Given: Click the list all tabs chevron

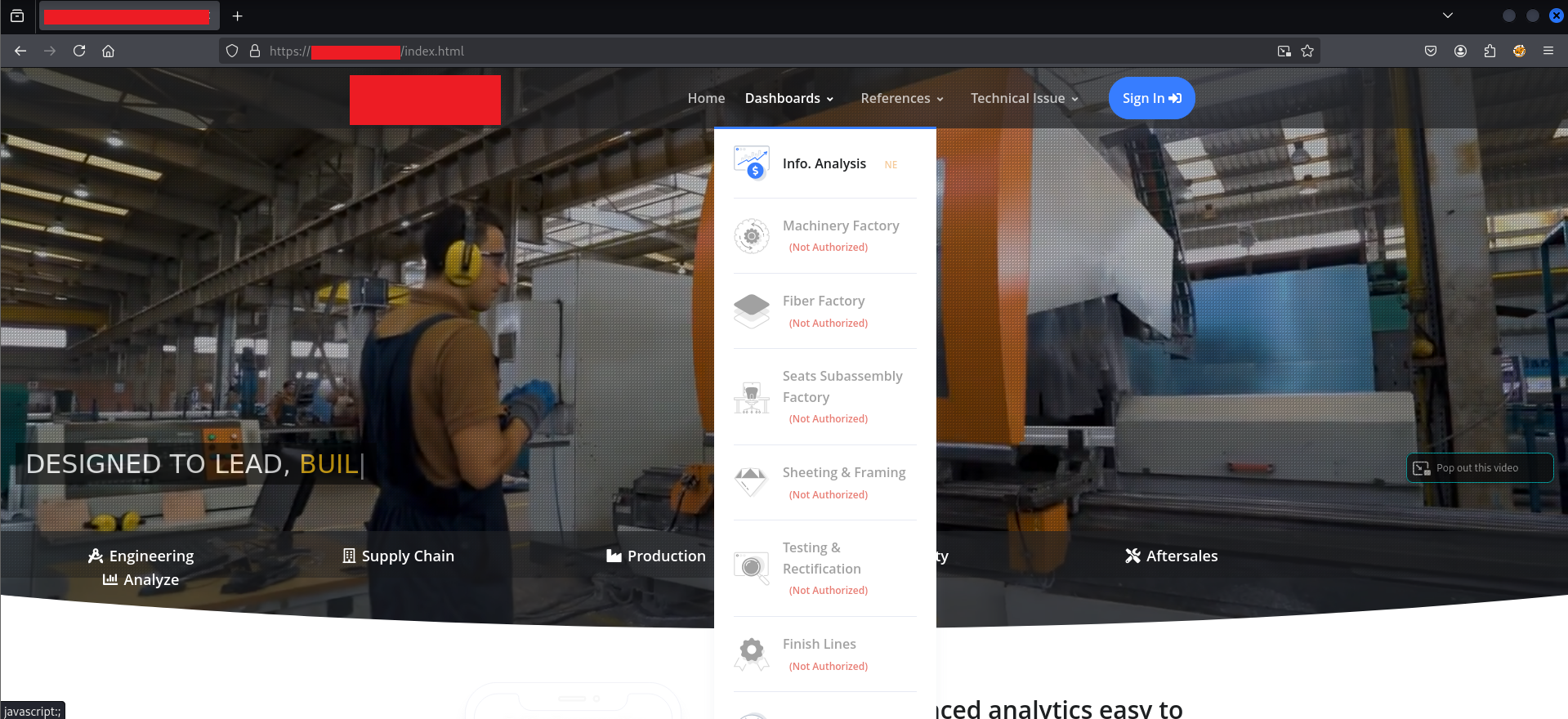Looking at the screenshot, I should (x=1448, y=16).
